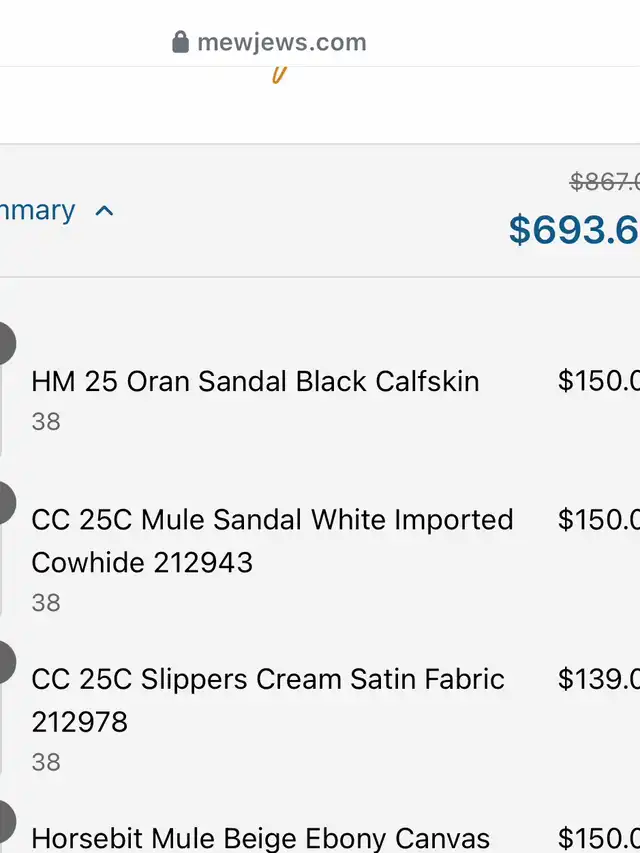Viewport: 640px width, 853px height.
Task: Click the size 38 label under Mule Sandal Cowhide
Action: click(x=46, y=603)
